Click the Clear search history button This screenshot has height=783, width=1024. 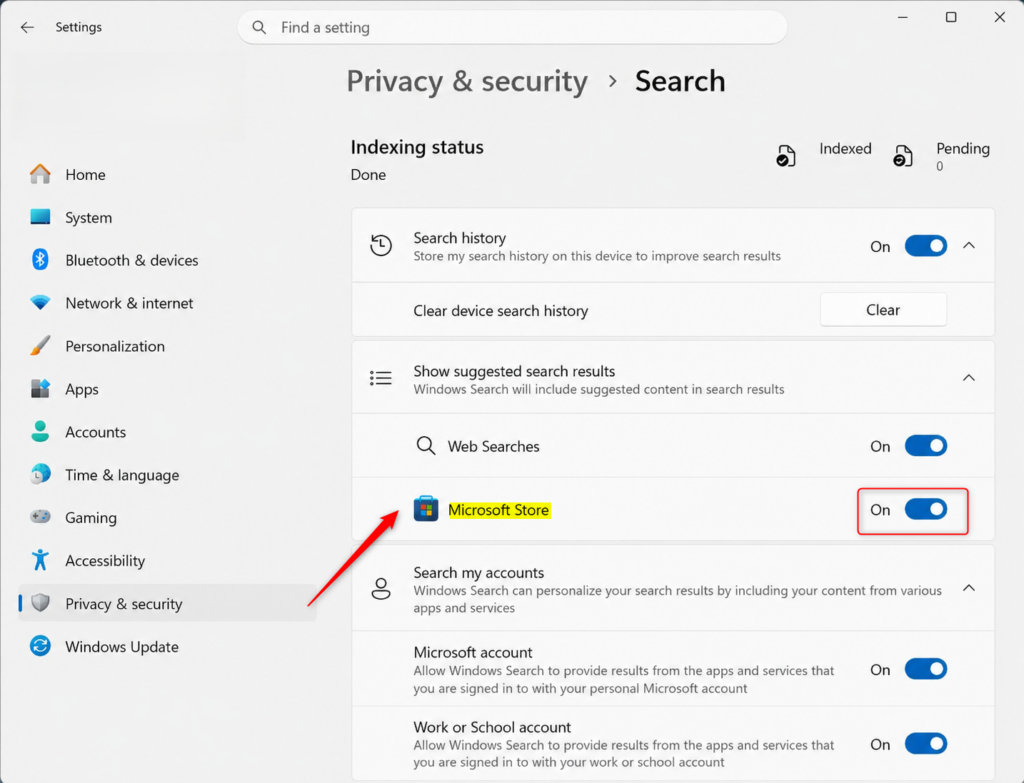[883, 310]
